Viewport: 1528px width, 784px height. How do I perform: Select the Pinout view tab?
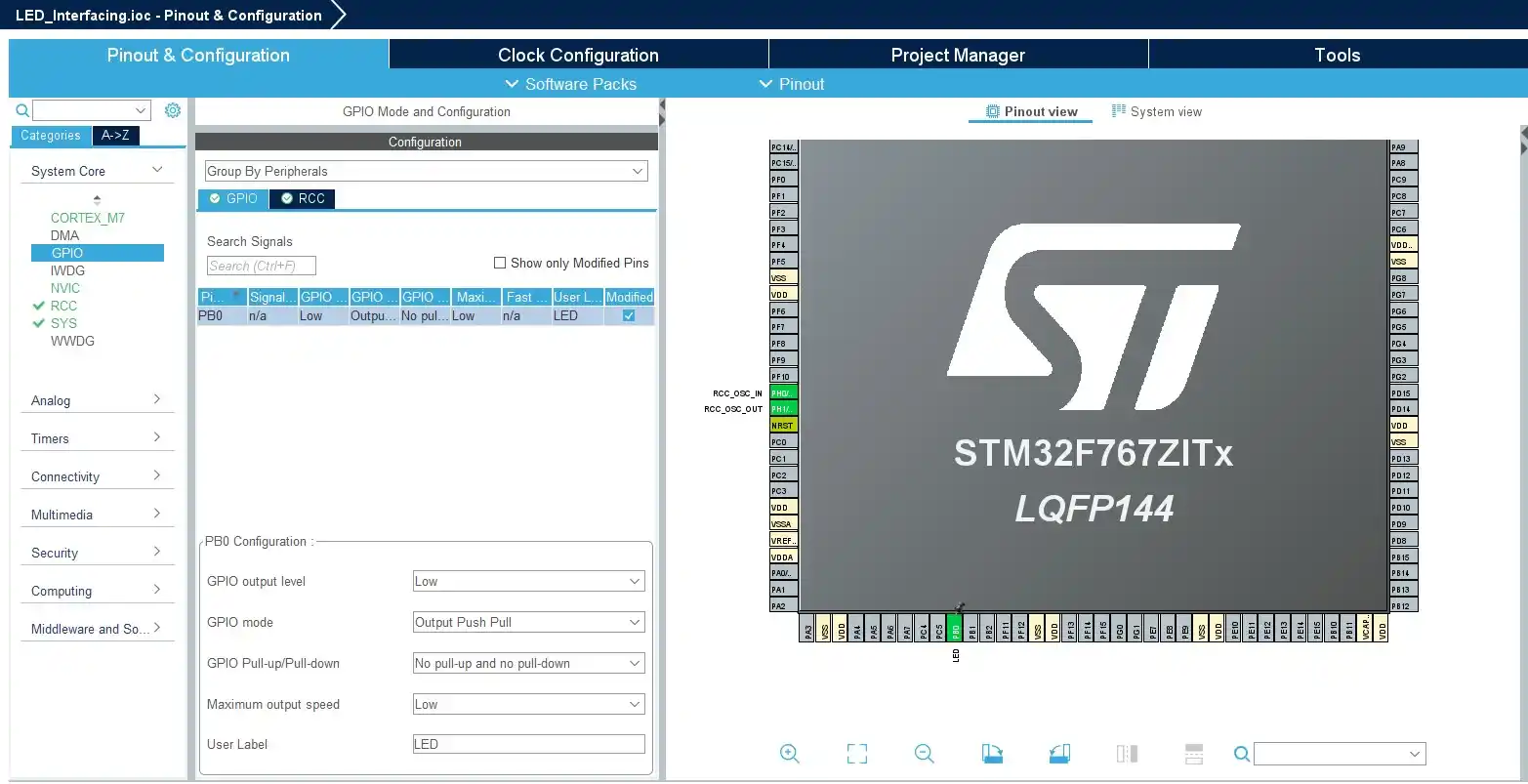(x=1032, y=111)
